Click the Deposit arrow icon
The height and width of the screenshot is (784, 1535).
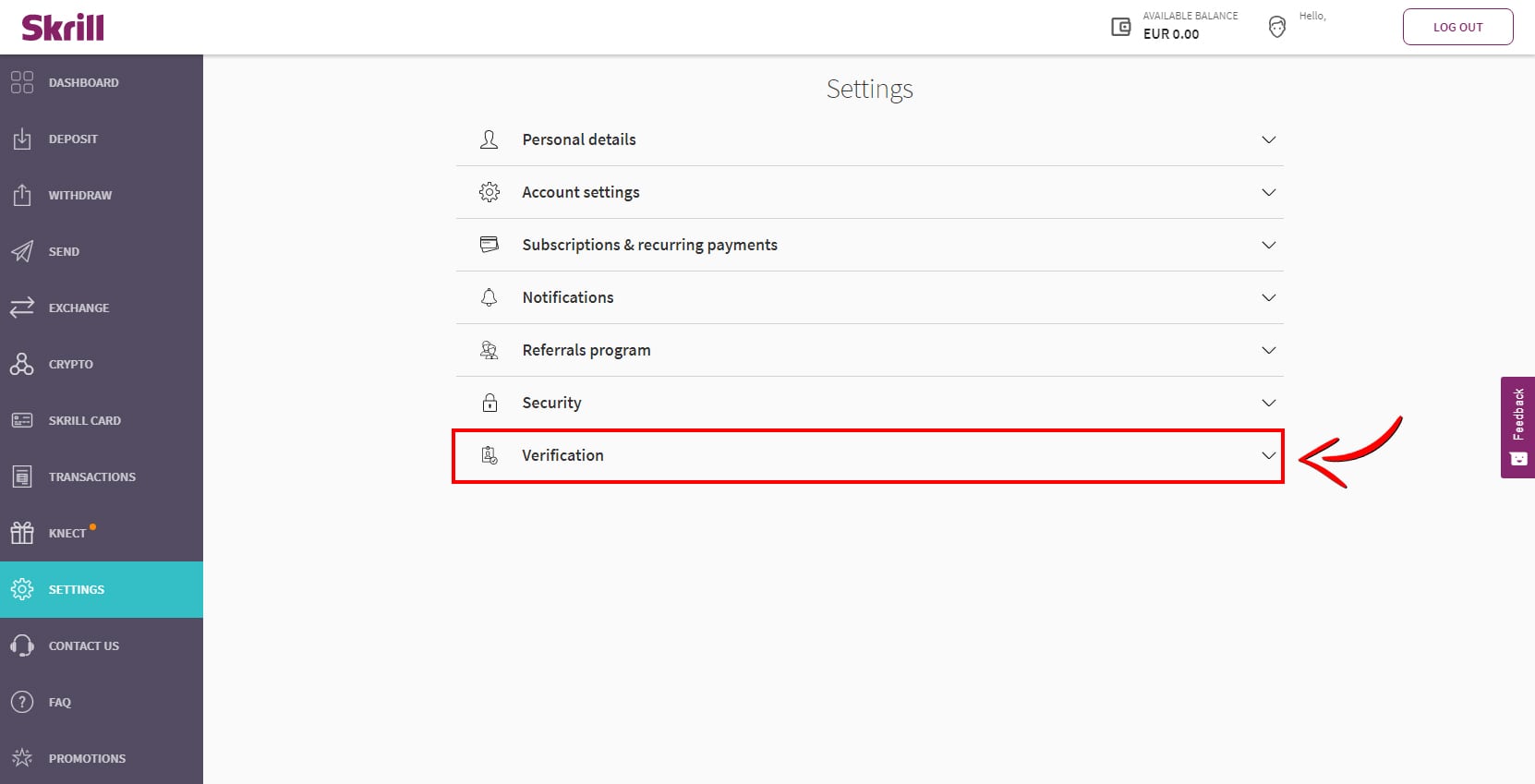click(x=22, y=139)
